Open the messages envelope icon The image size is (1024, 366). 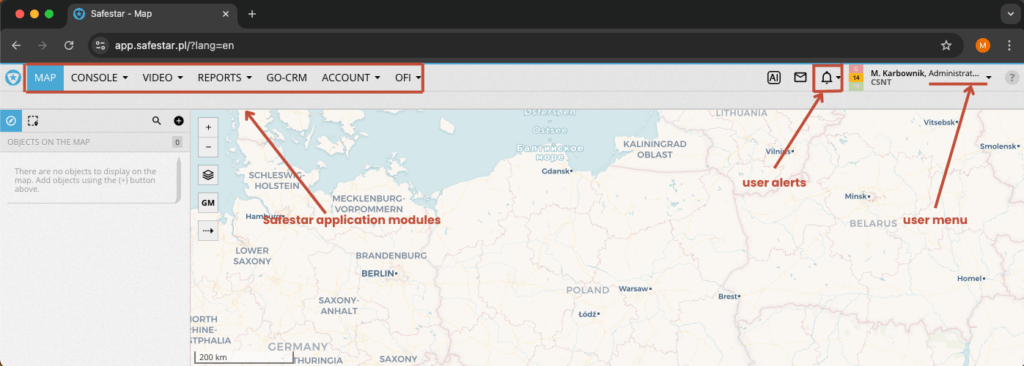pyautogui.click(x=800, y=78)
